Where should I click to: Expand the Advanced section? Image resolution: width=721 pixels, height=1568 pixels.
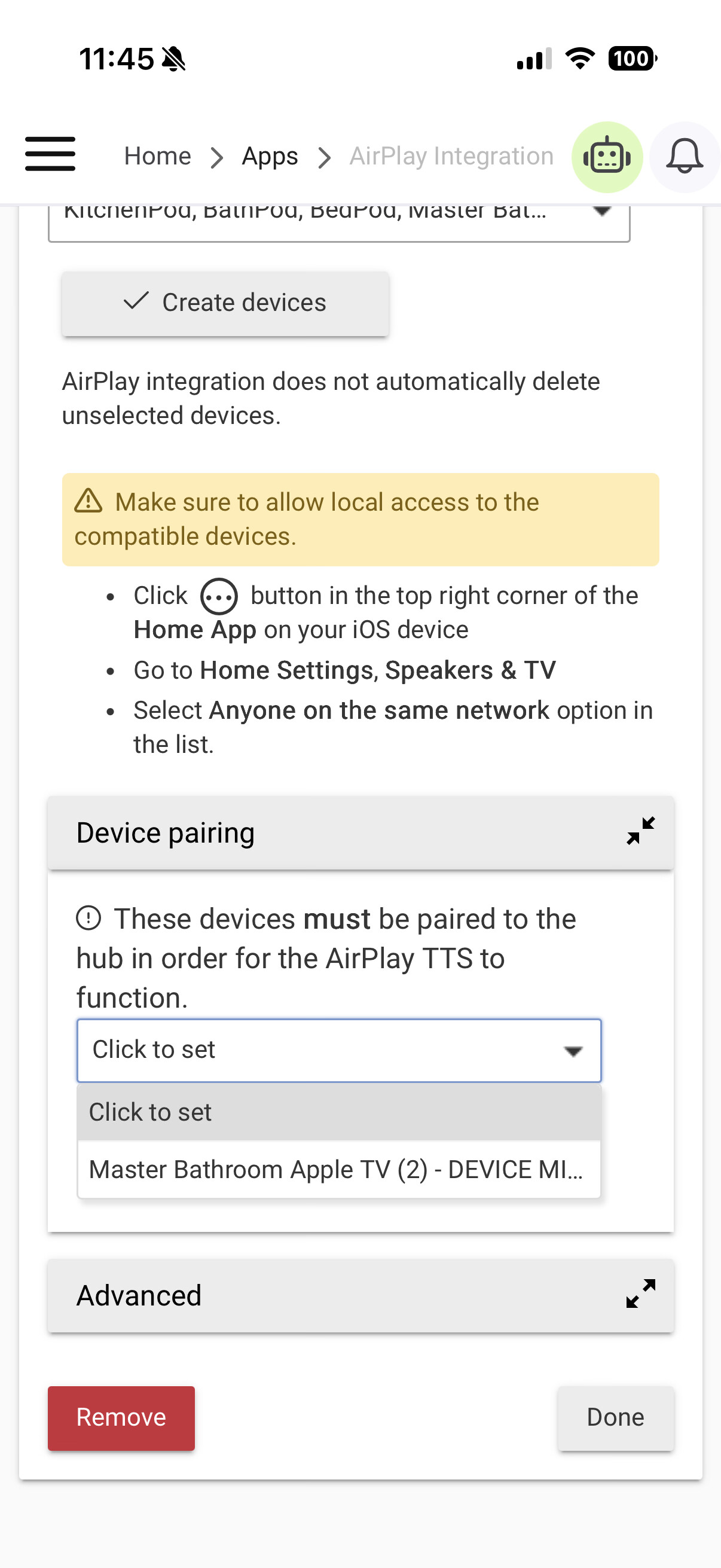pos(641,1294)
